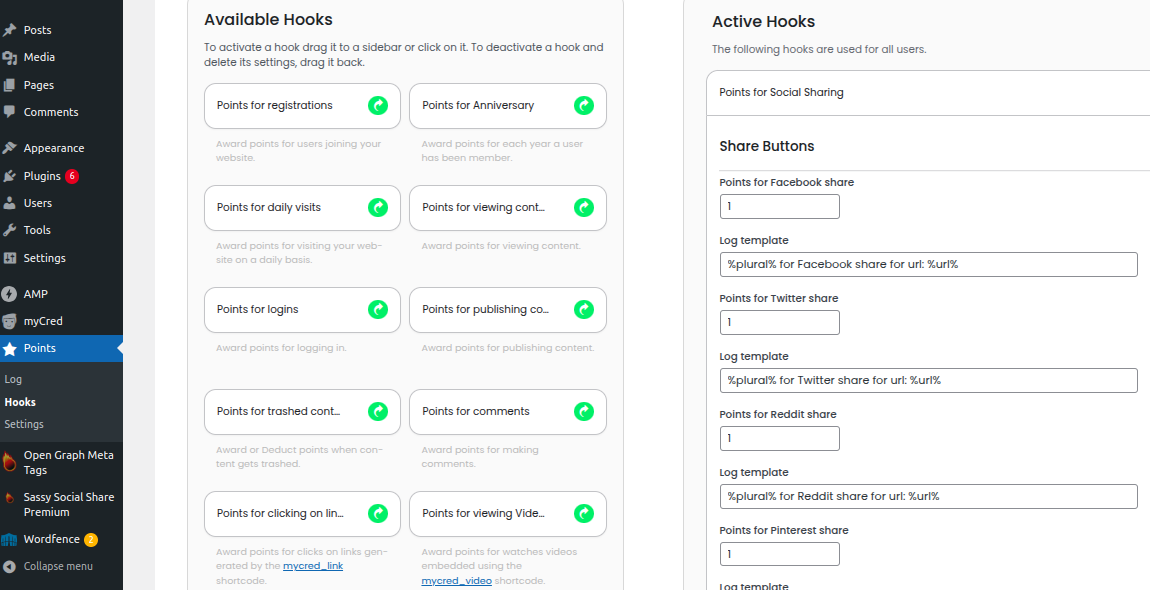Open the Settings submenu under Points

pos(23,424)
